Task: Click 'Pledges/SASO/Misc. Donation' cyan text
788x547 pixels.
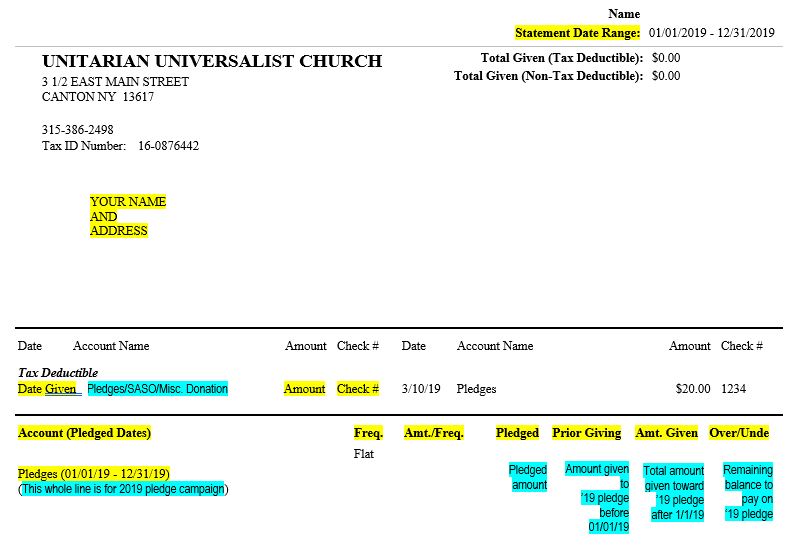Action: [x=158, y=389]
